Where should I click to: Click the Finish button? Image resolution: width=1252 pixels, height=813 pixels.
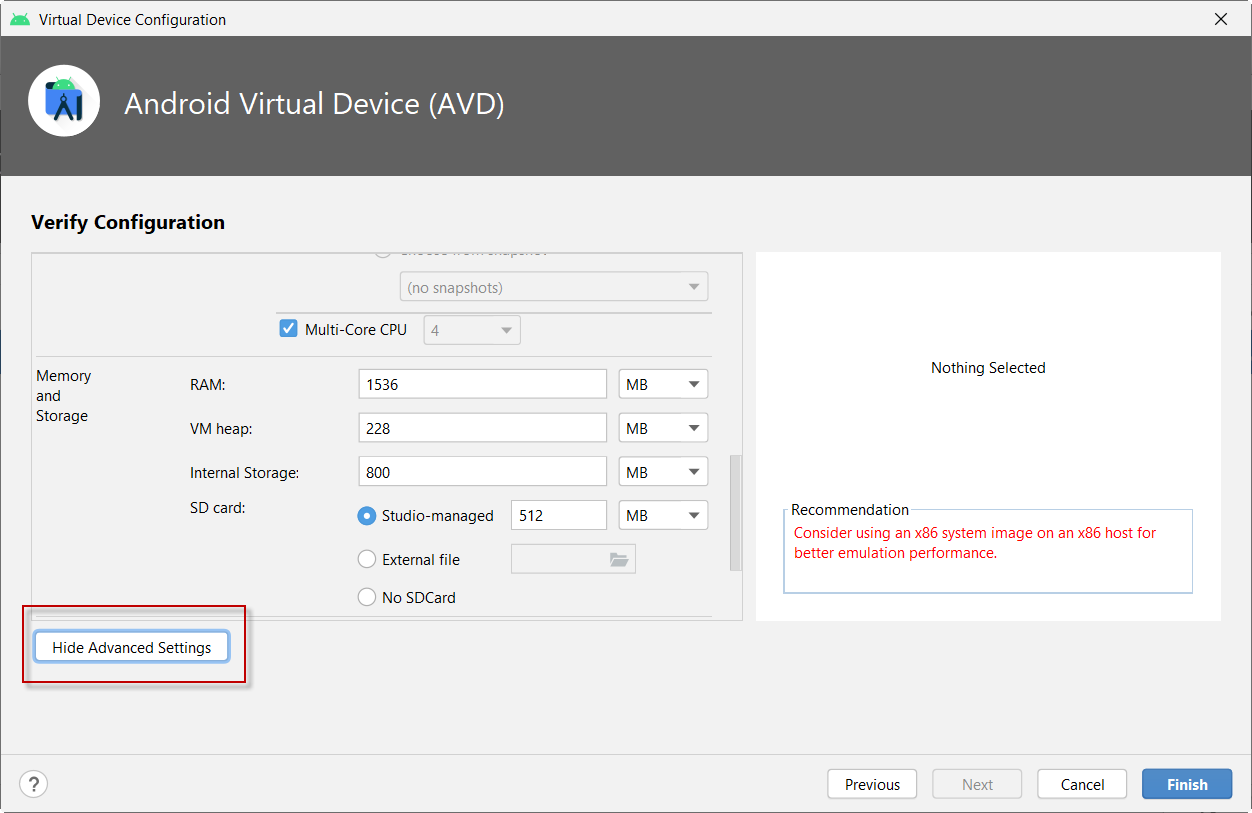coord(1187,784)
